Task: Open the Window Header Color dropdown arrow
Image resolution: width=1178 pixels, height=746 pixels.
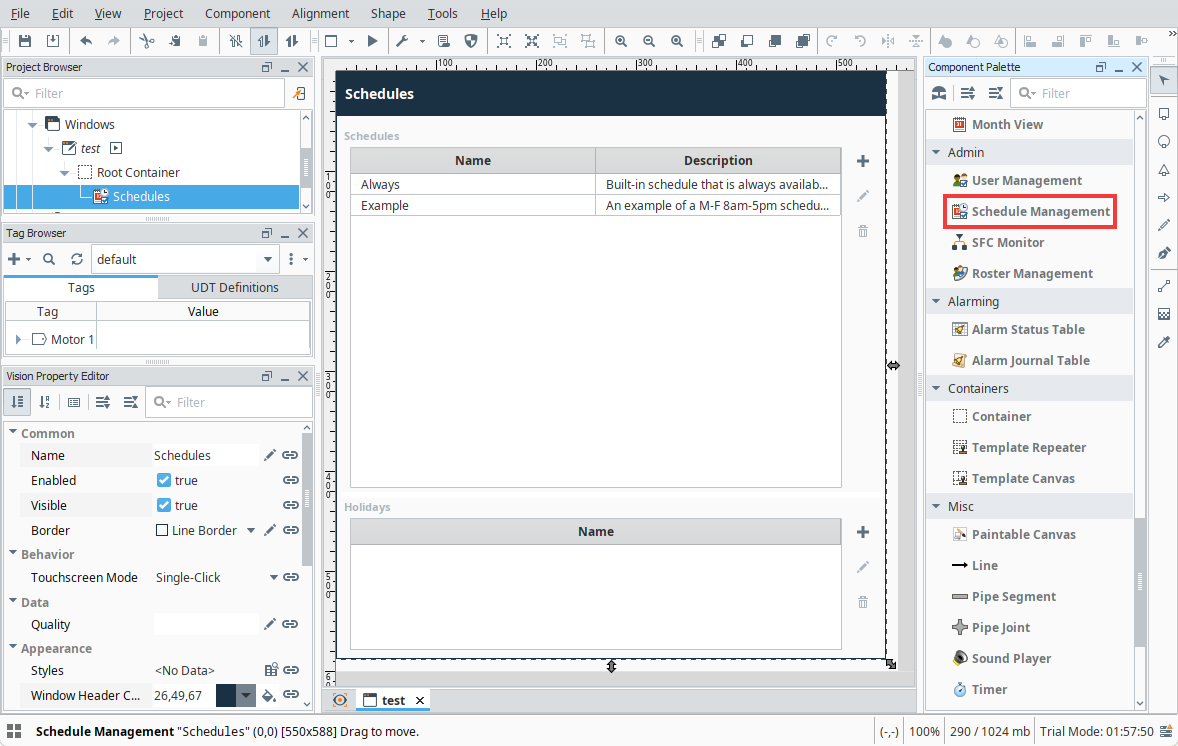Action: click(246, 696)
